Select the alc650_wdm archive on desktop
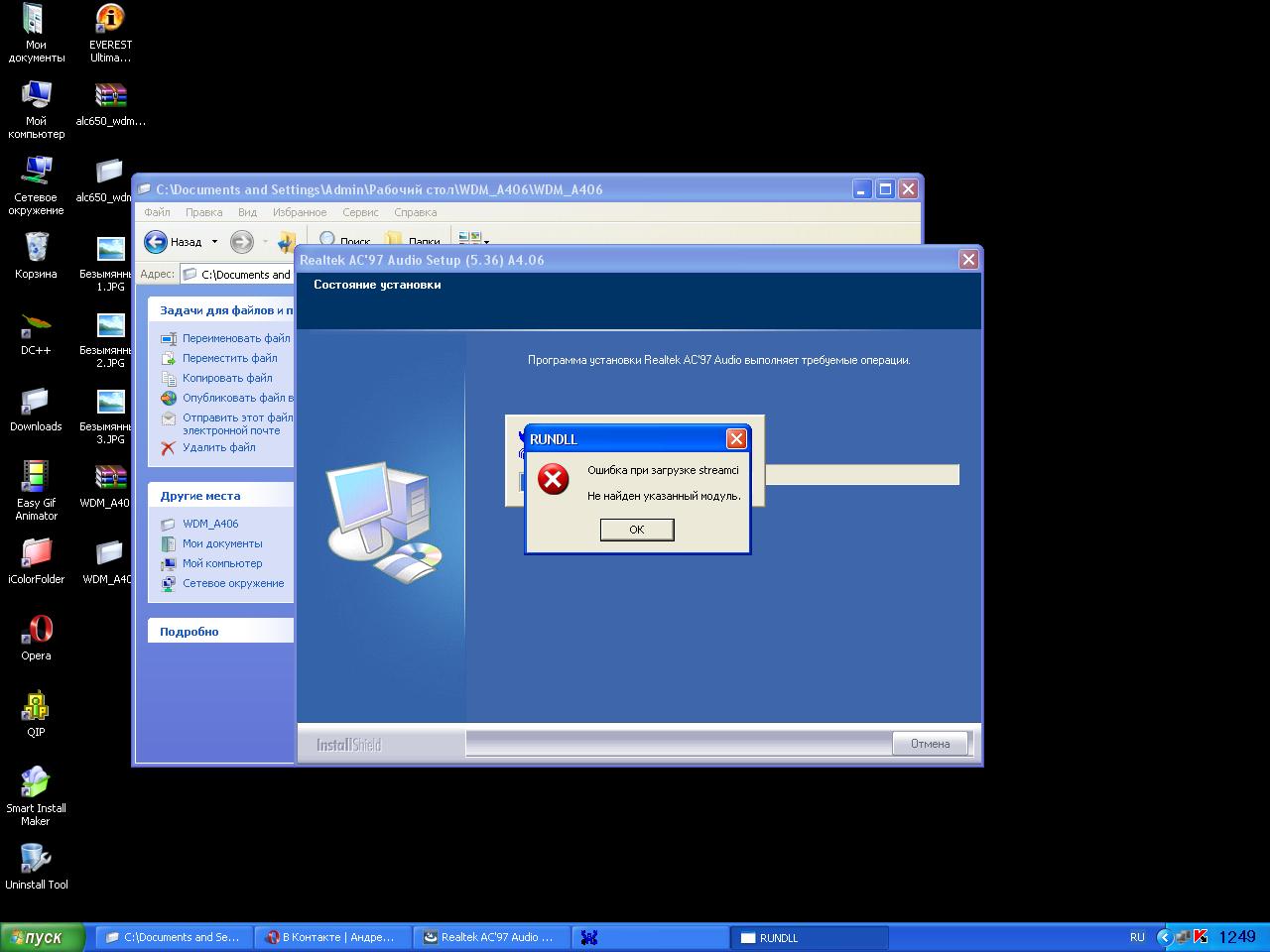Screen dimensions: 1270x952 pos(110,104)
